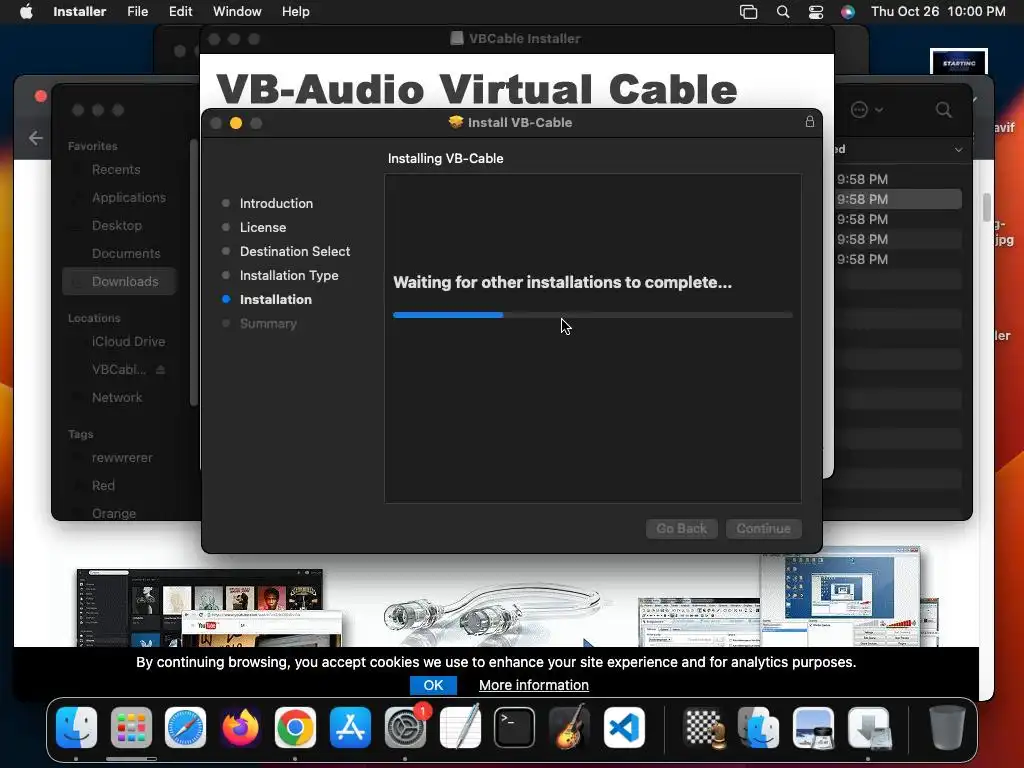The image size is (1024, 768).
Task: Select the Destination Select installer step
Action: click(295, 251)
